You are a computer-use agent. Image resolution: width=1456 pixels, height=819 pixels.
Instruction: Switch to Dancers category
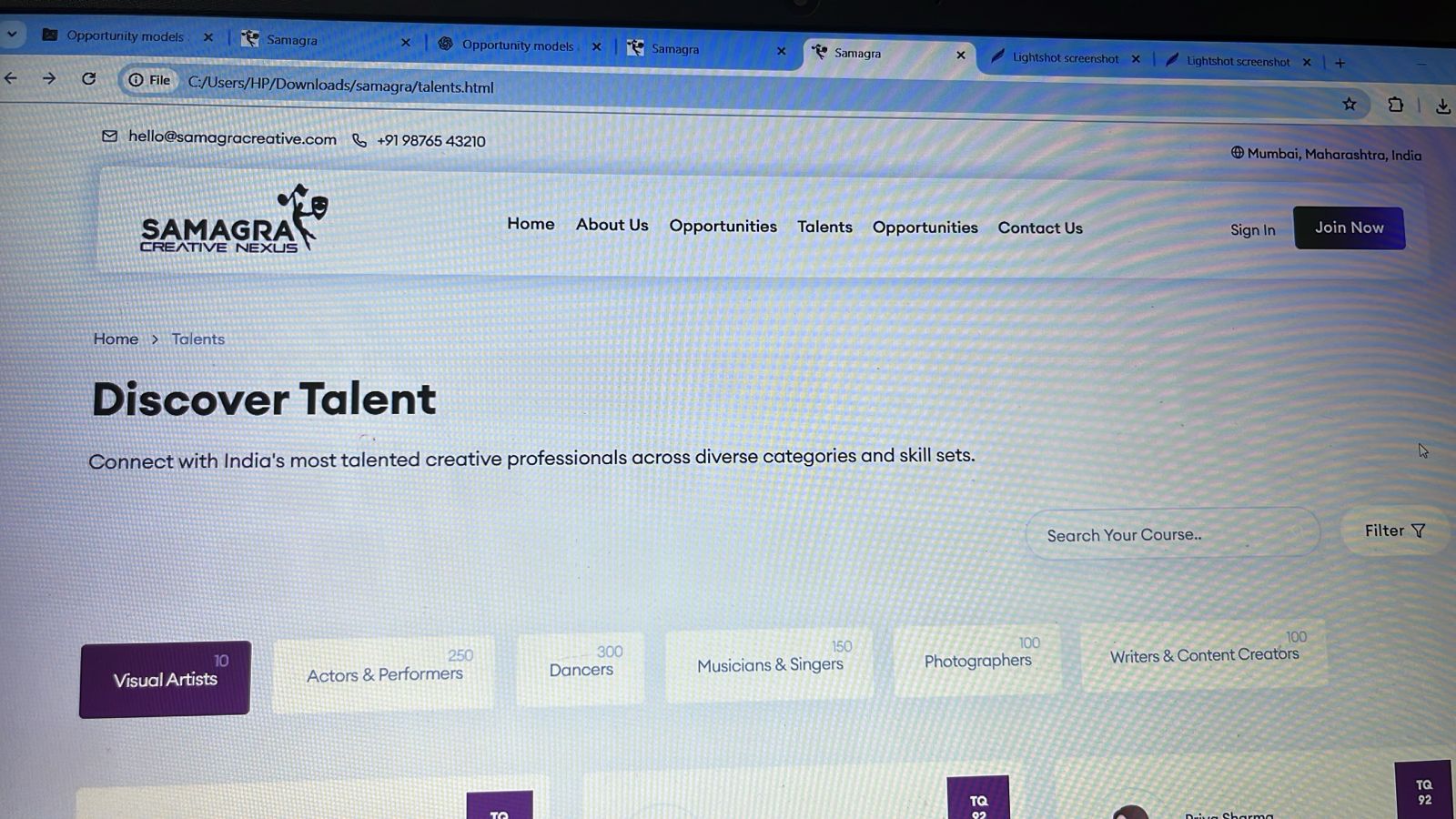581,669
